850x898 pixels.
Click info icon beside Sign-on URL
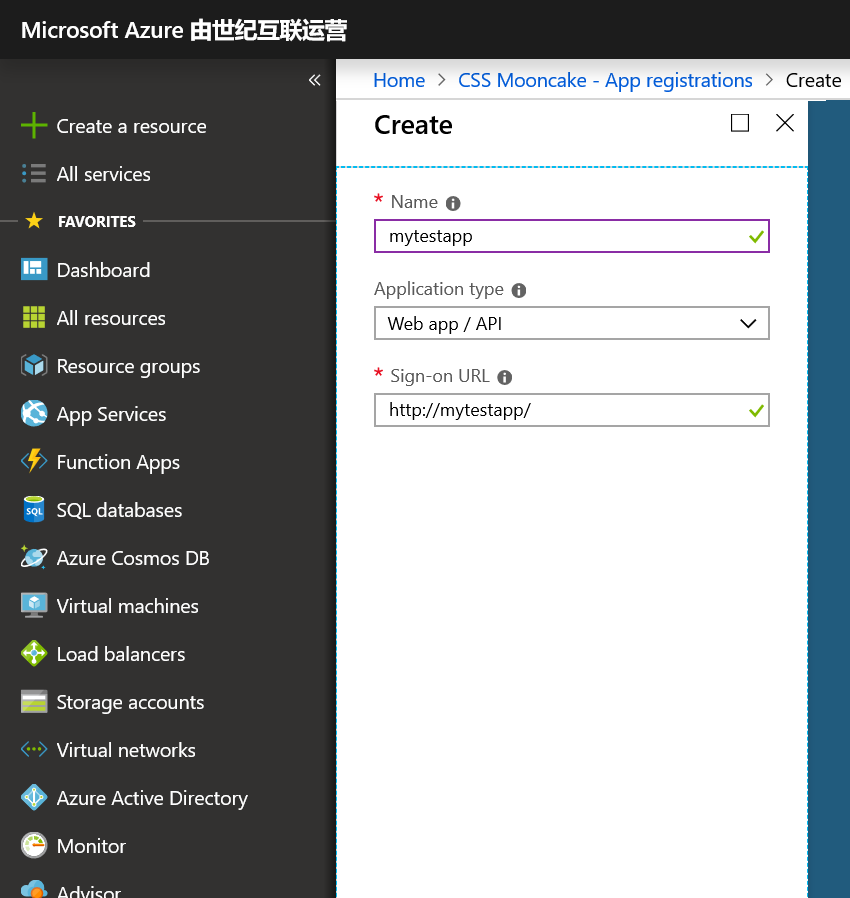[505, 378]
